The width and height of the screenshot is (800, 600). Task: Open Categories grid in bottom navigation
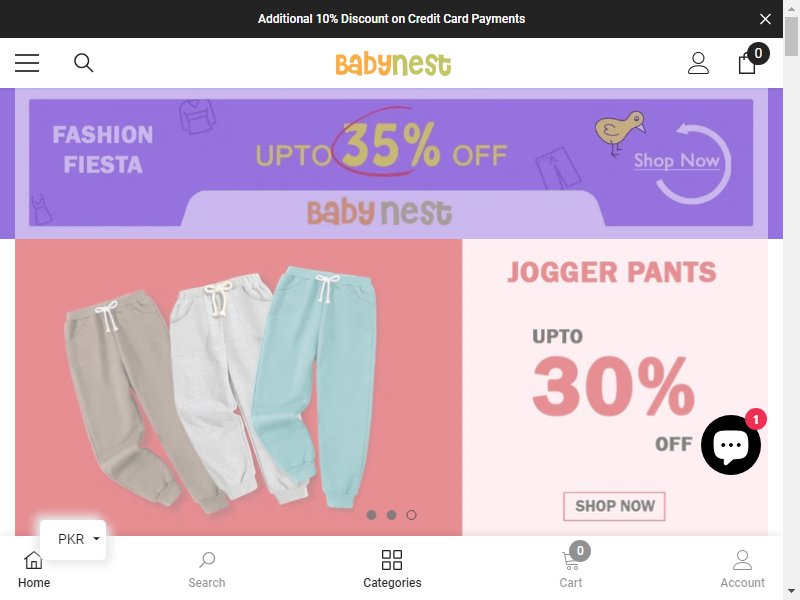point(392,569)
